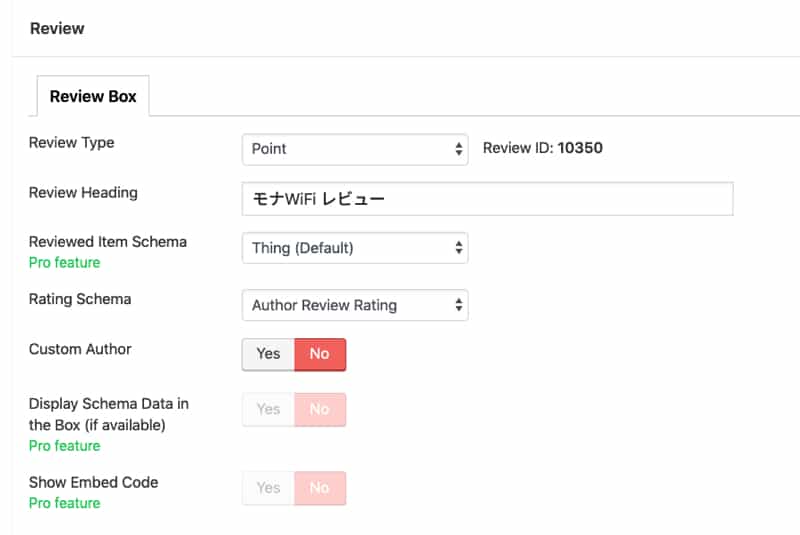Choose Yes for Display Schema Data
The width and height of the screenshot is (800, 535).
click(268, 410)
